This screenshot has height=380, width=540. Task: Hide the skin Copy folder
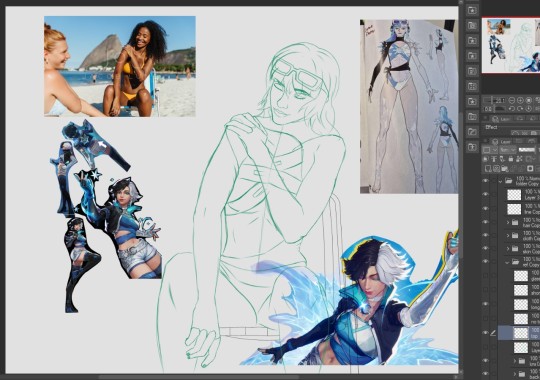[x=486, y=248]
